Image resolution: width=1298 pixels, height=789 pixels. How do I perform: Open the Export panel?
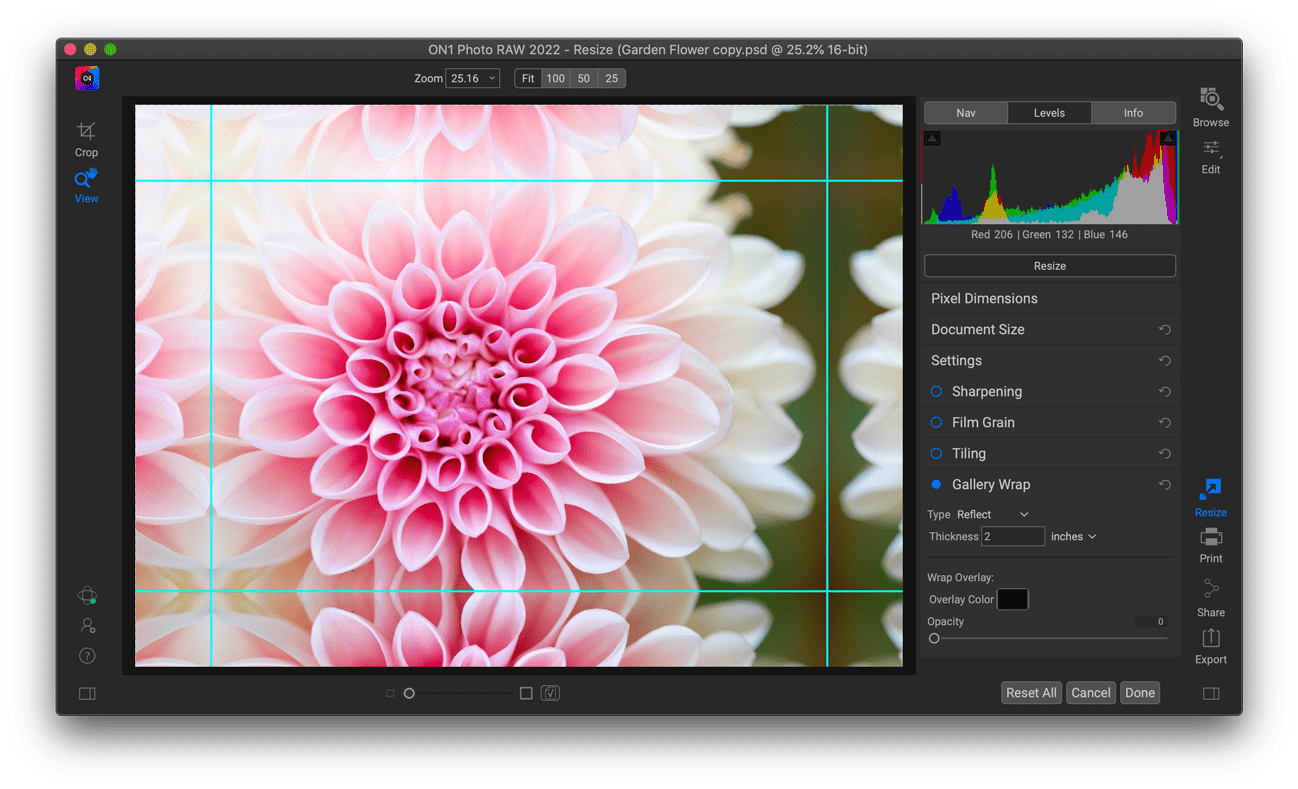click(1210, 646)
